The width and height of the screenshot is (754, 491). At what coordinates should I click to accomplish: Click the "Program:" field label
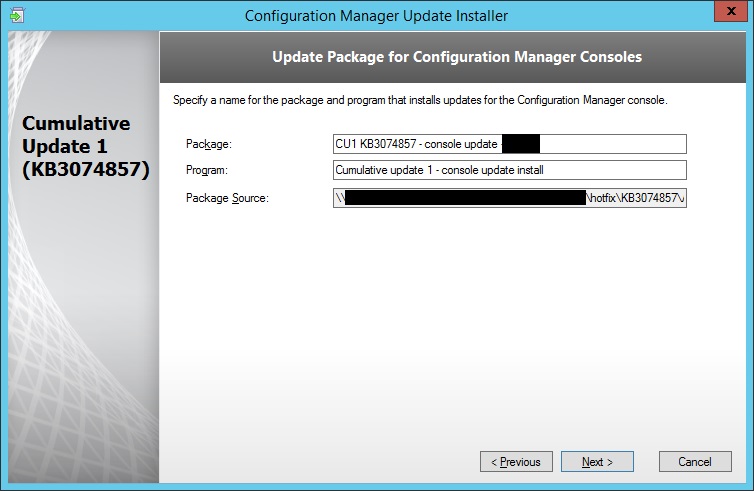pyautogui.click(x=208, y=171)
